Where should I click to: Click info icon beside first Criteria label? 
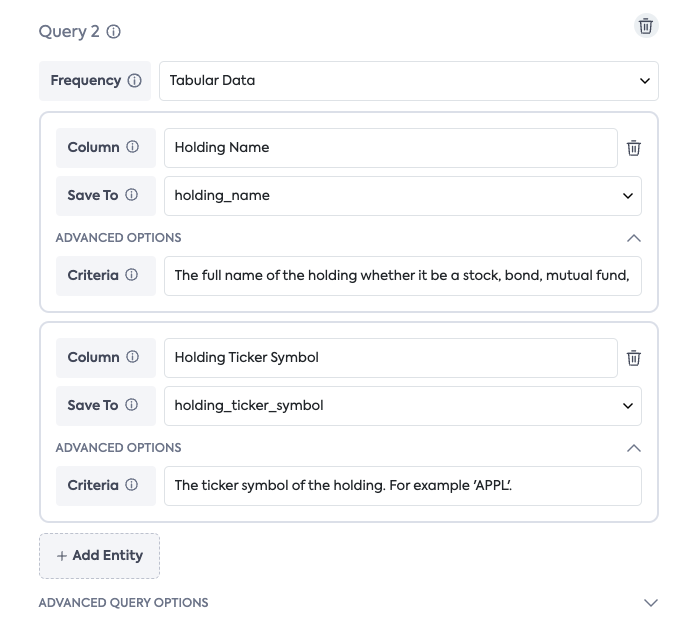click(x=131, y=275)
